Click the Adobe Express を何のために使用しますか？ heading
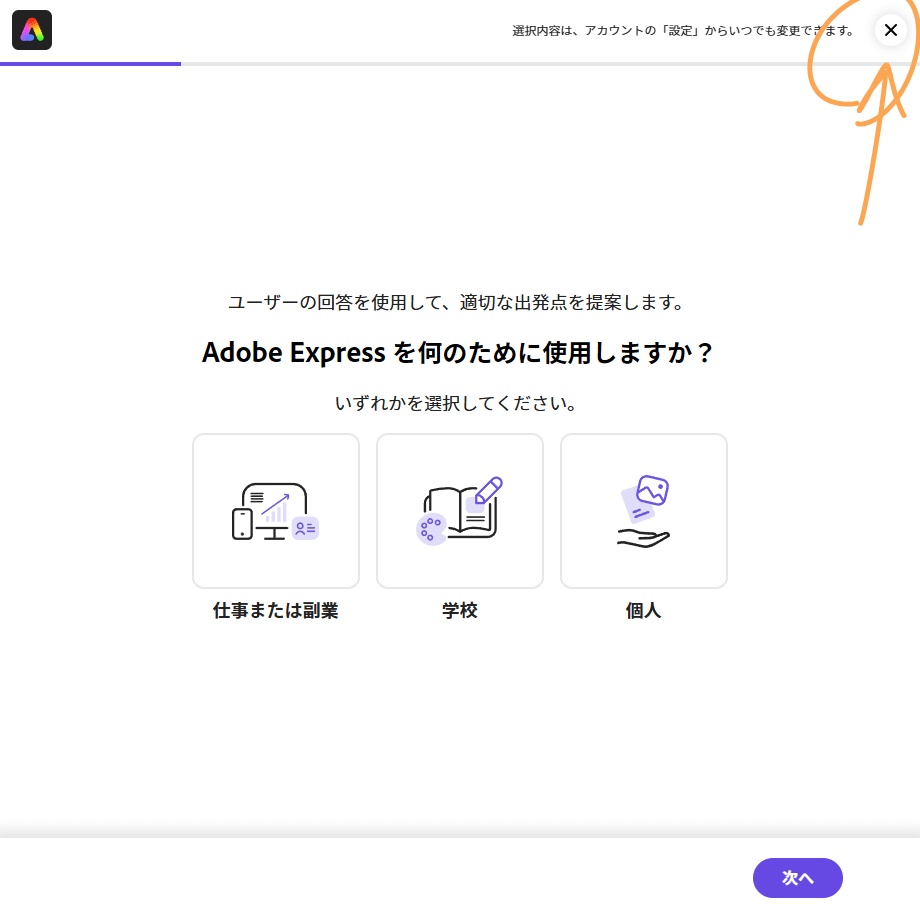The image size is (920, 914). tap(458, 353)
